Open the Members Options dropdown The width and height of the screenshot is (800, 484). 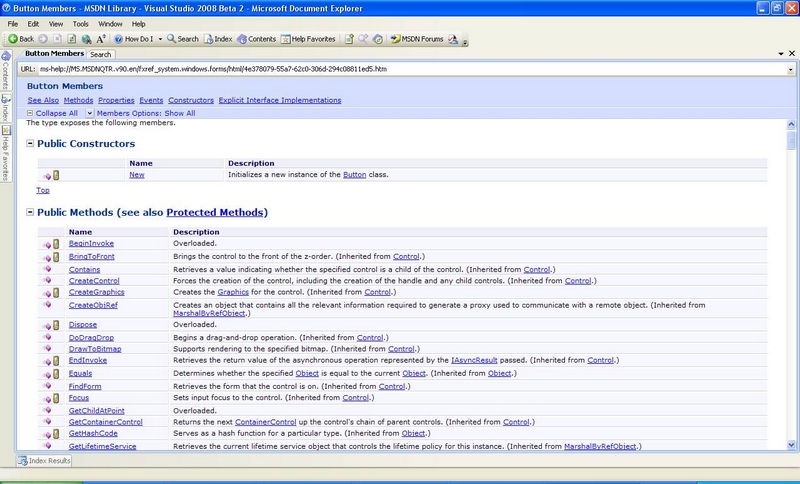click(x=90, y=113)
